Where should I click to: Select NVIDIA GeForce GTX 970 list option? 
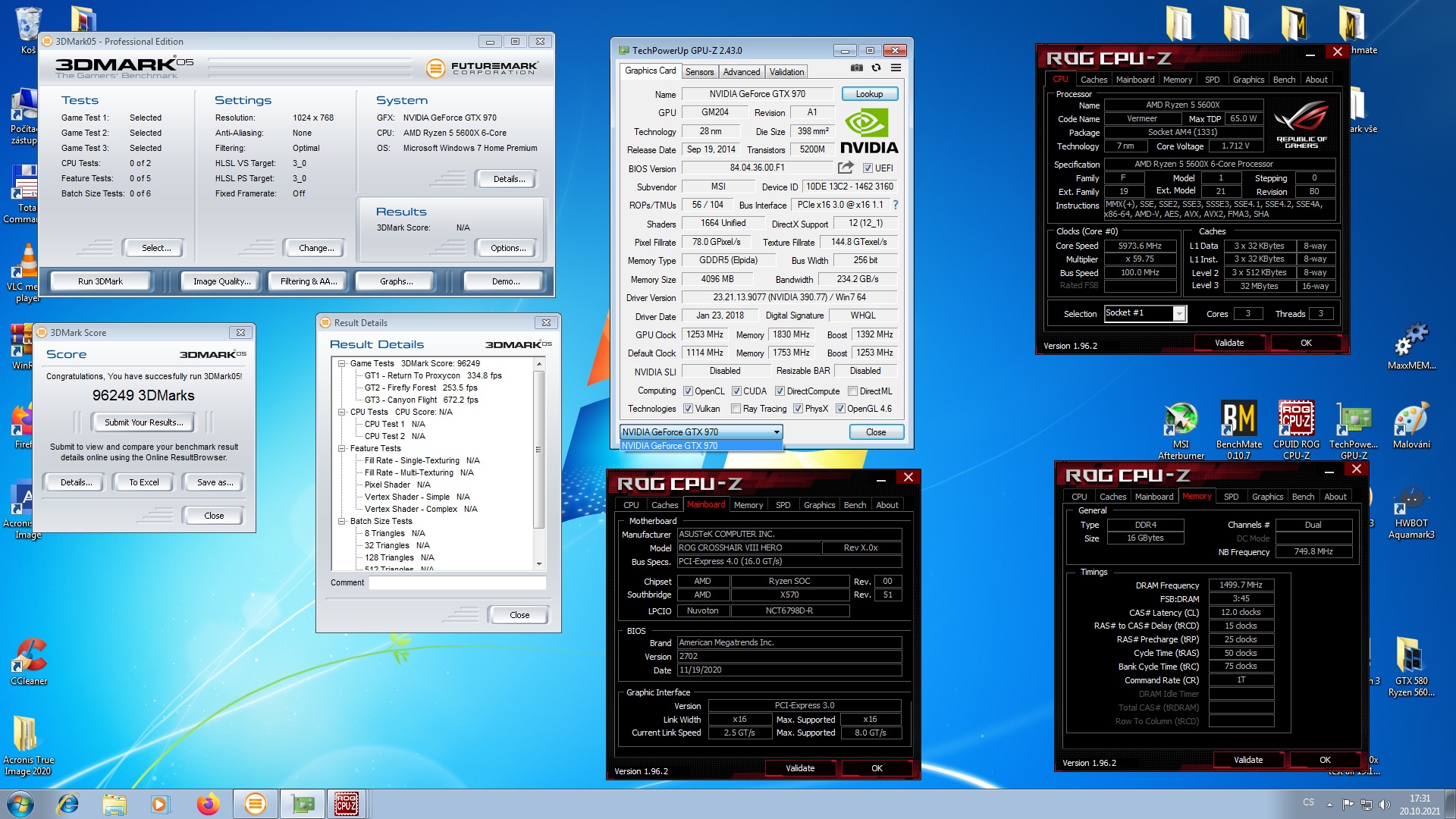click(701, 446)
